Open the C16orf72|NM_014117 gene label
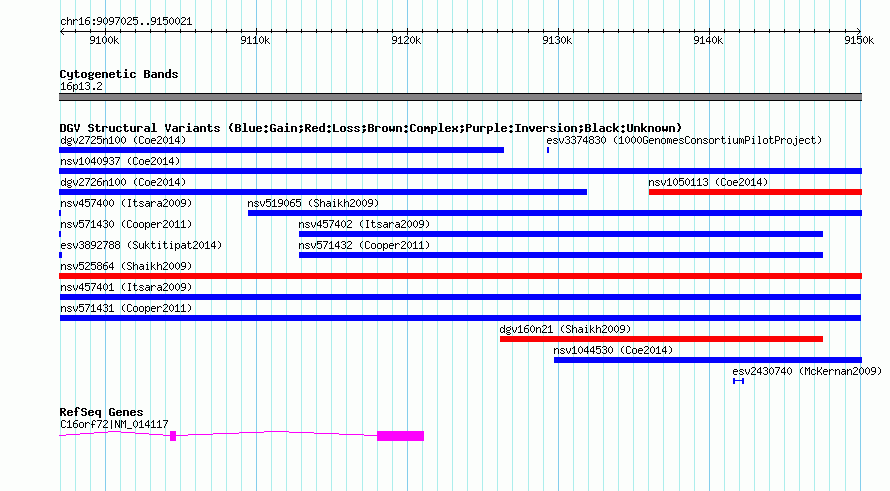The height and width of the screenshot is (491, 890). tap(114, 424)
